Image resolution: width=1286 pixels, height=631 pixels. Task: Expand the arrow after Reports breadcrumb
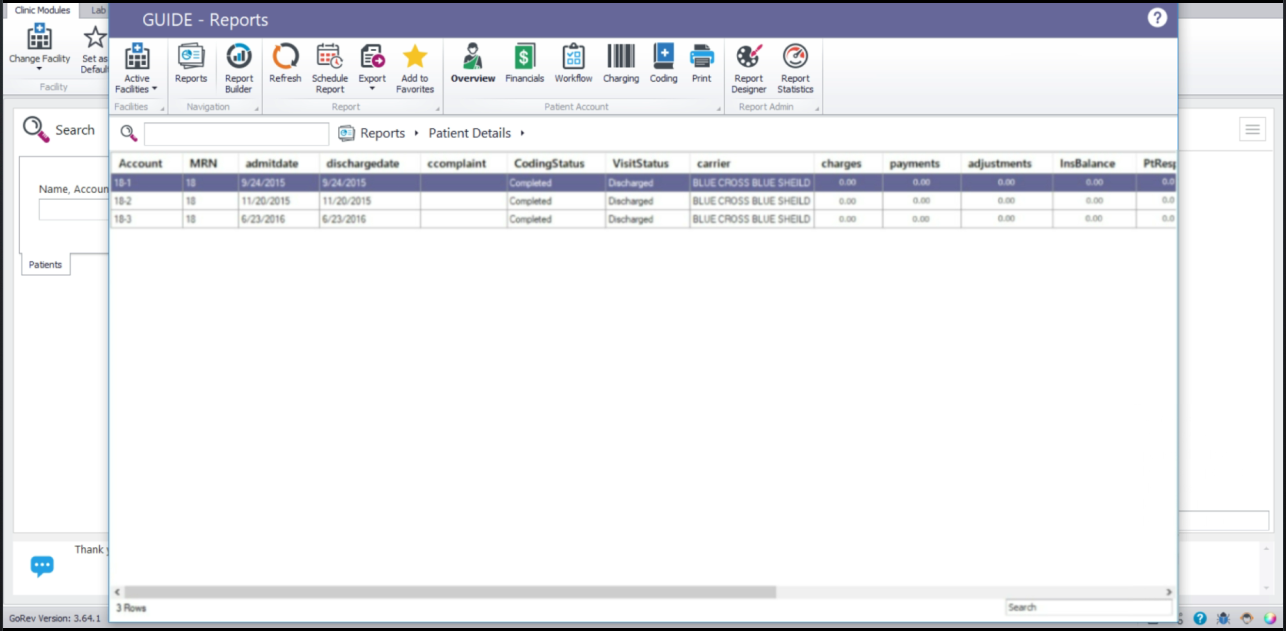point(416,133)
